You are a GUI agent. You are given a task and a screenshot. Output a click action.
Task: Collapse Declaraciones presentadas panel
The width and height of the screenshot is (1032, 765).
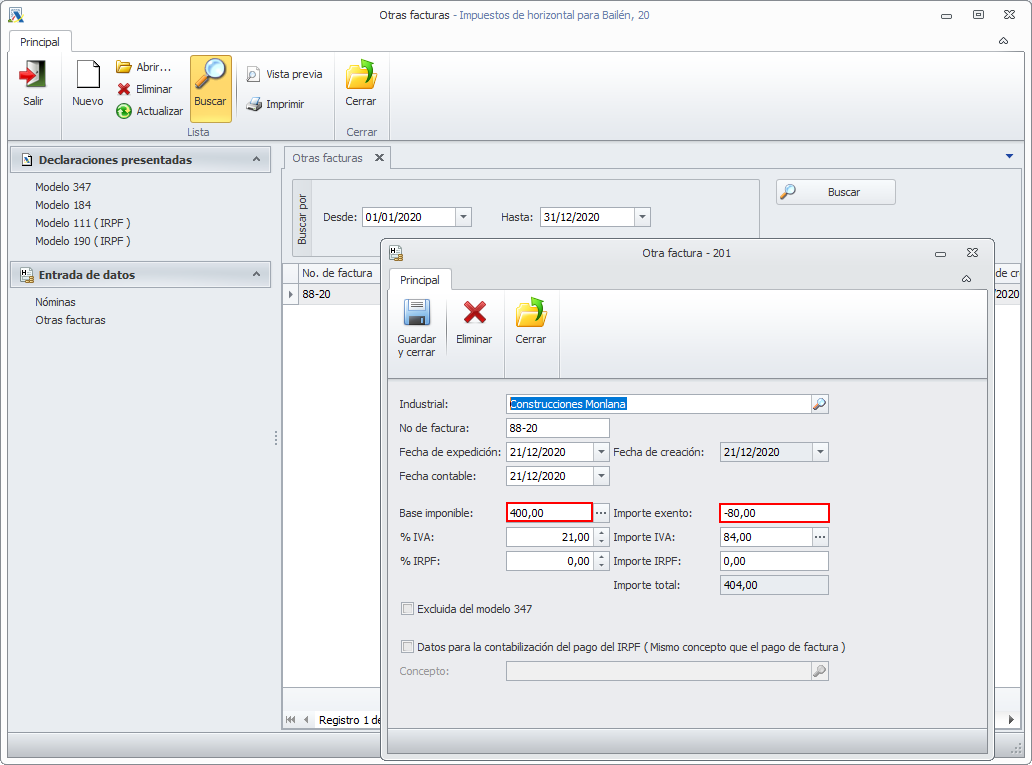[257, 159]
